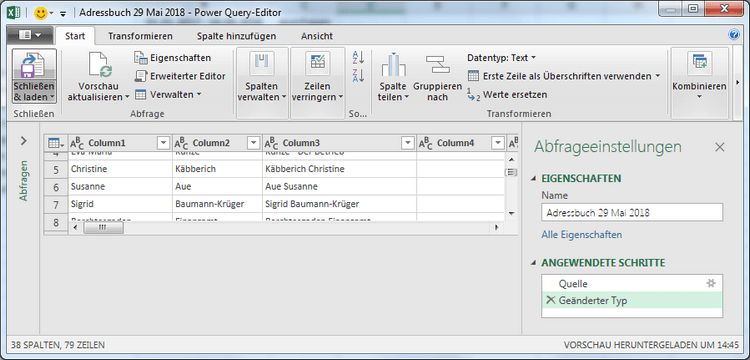The height and width of the screenshot is (360, 750).
Task: Open Column3 filter dropdown
Action: pyautogui.click(x=408, y=143)
